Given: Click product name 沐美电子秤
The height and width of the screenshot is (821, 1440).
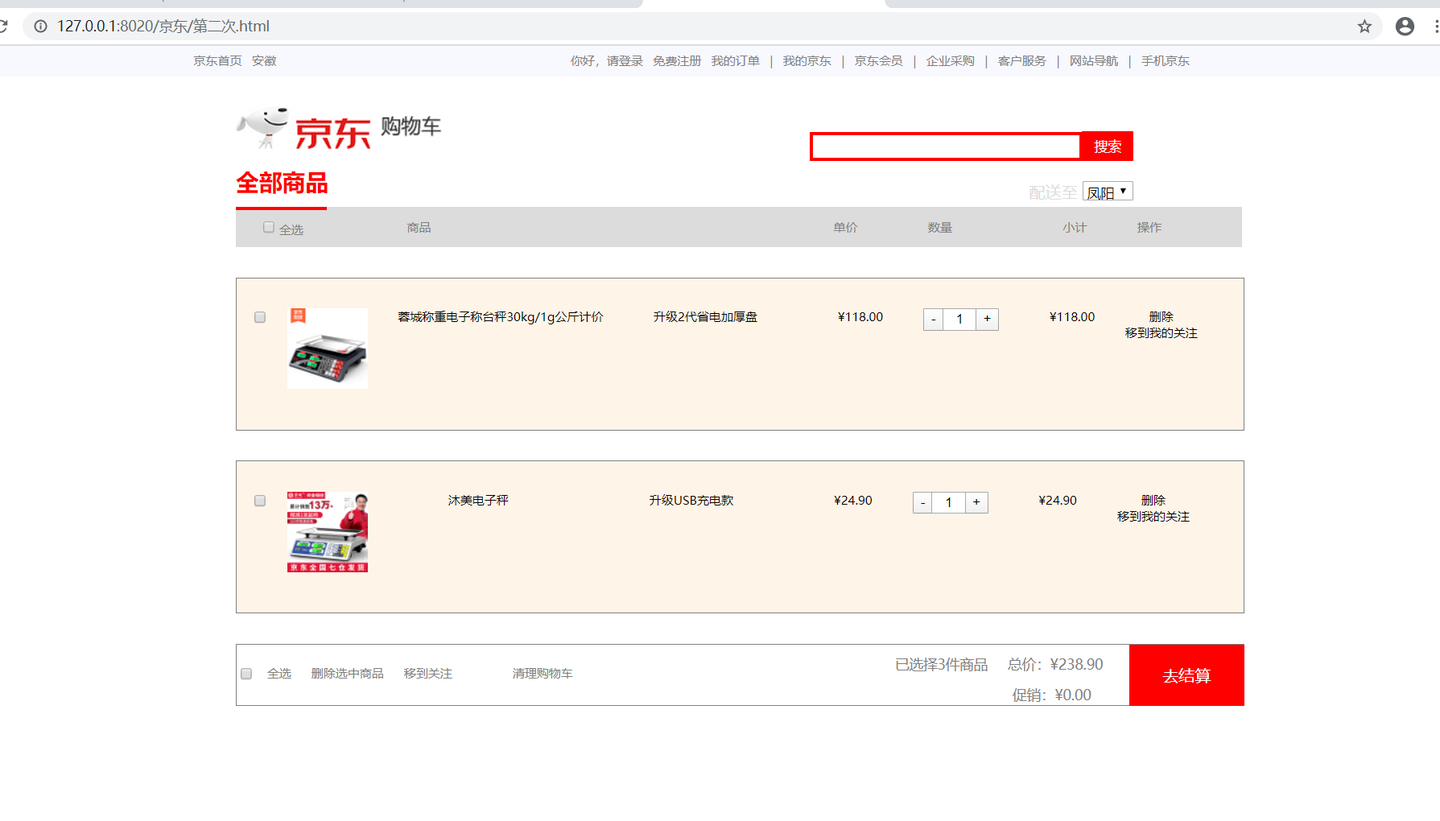Looking at the screenshot, I should pos(478,500).
